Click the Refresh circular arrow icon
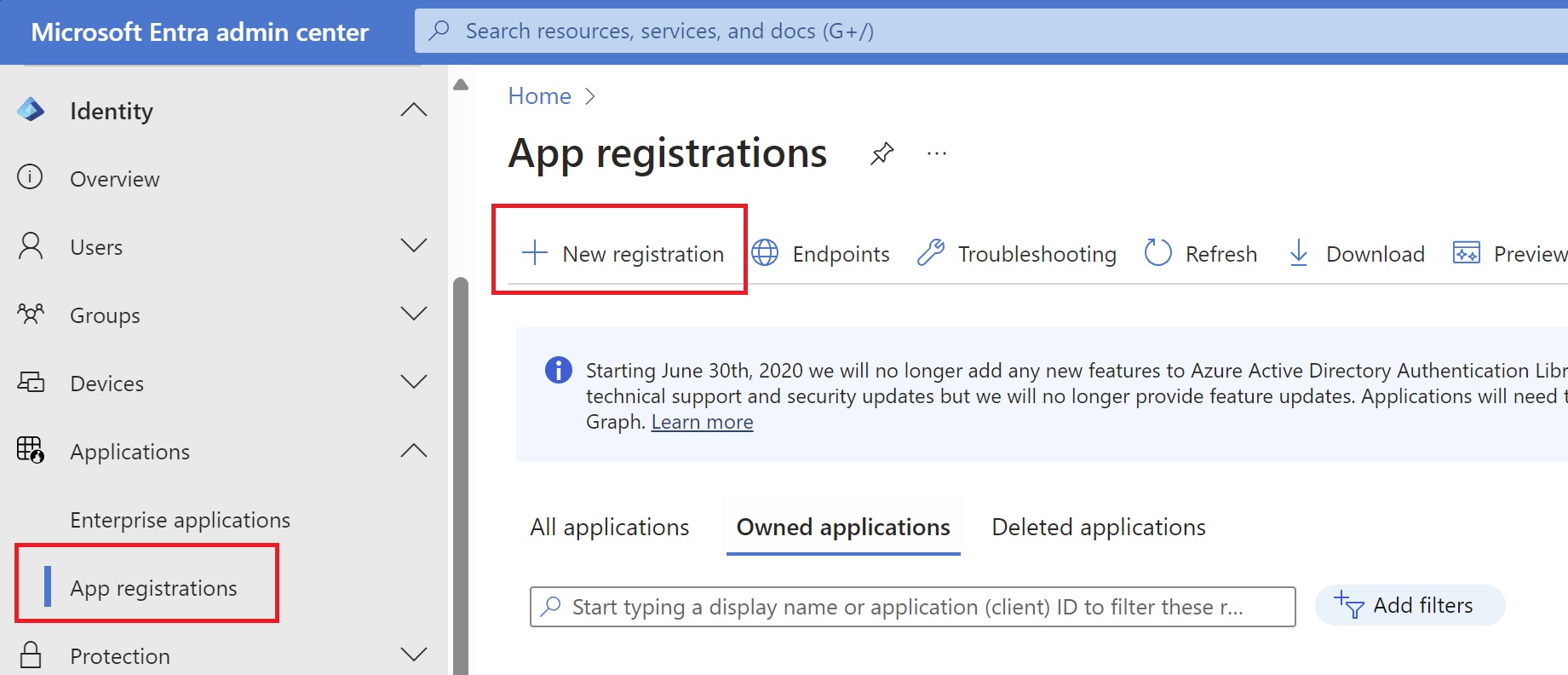 [1158, 252]
